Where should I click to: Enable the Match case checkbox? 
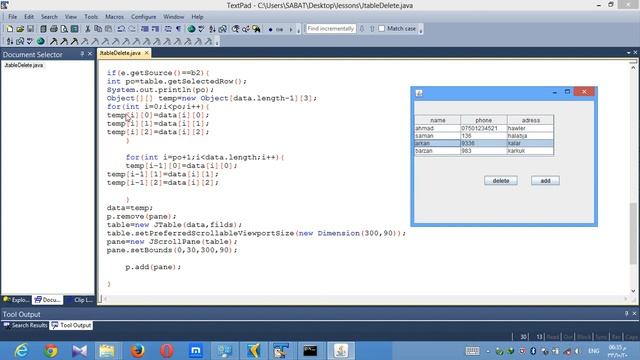click(382, 29)
